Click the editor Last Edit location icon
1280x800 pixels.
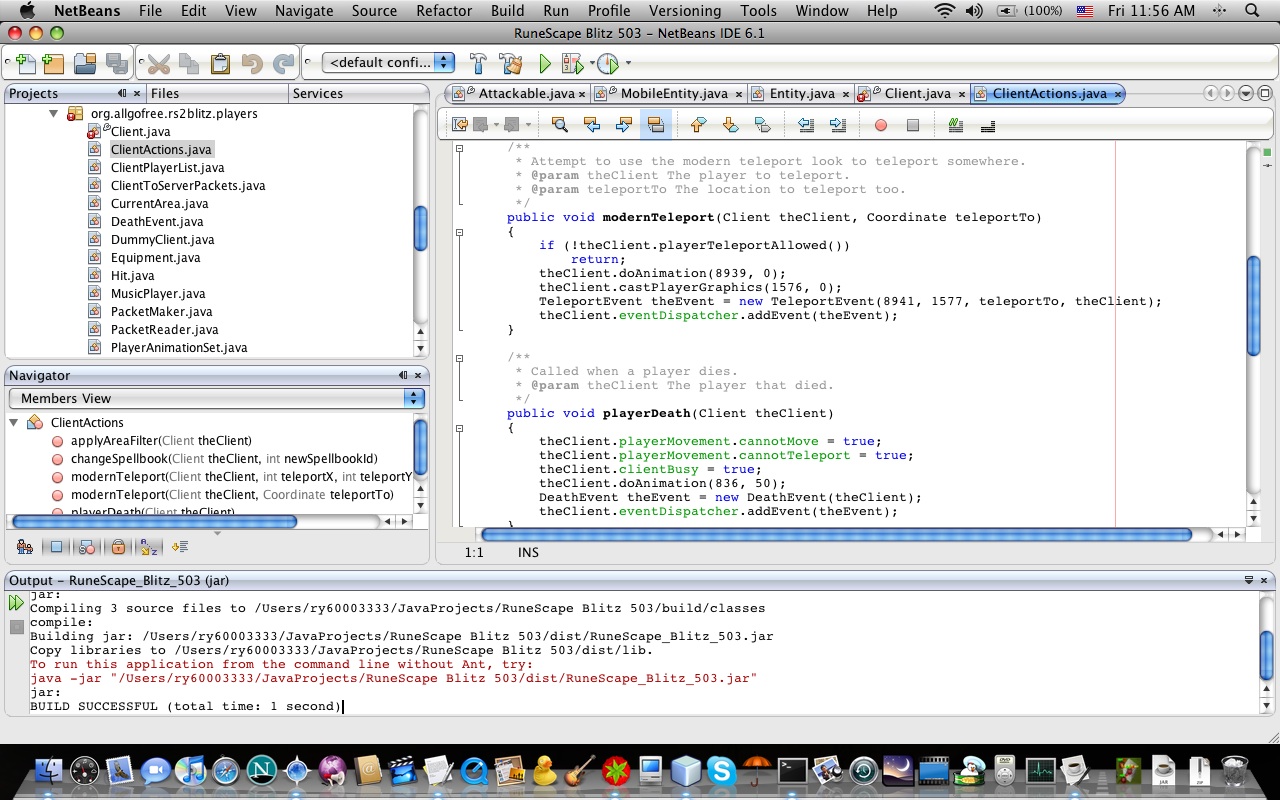(x=460, y=125)
